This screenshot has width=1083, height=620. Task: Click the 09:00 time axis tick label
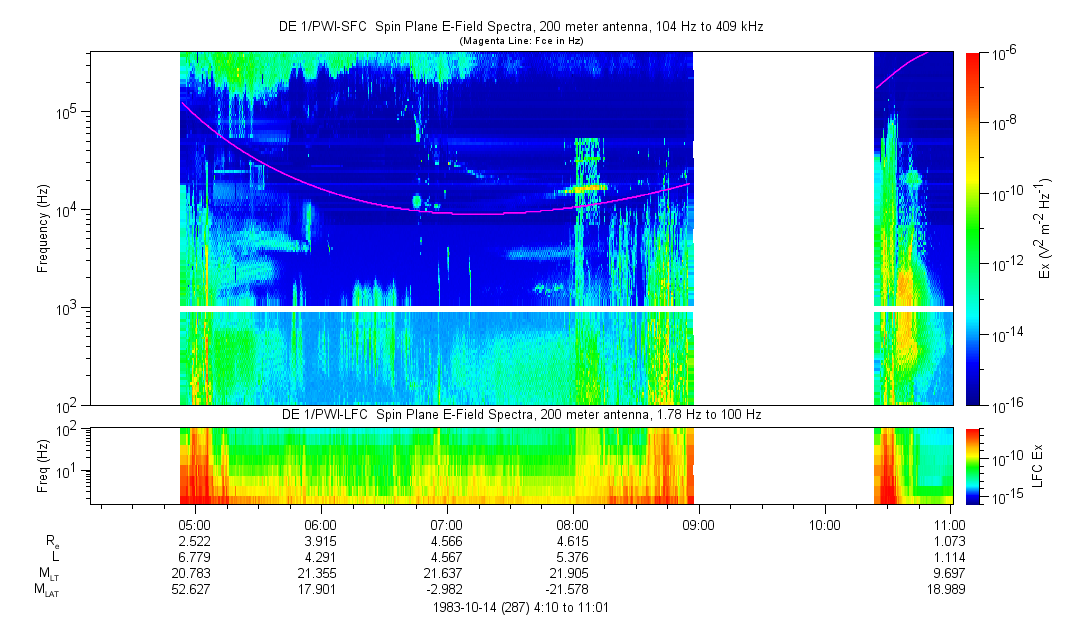(x=698, y=524)
